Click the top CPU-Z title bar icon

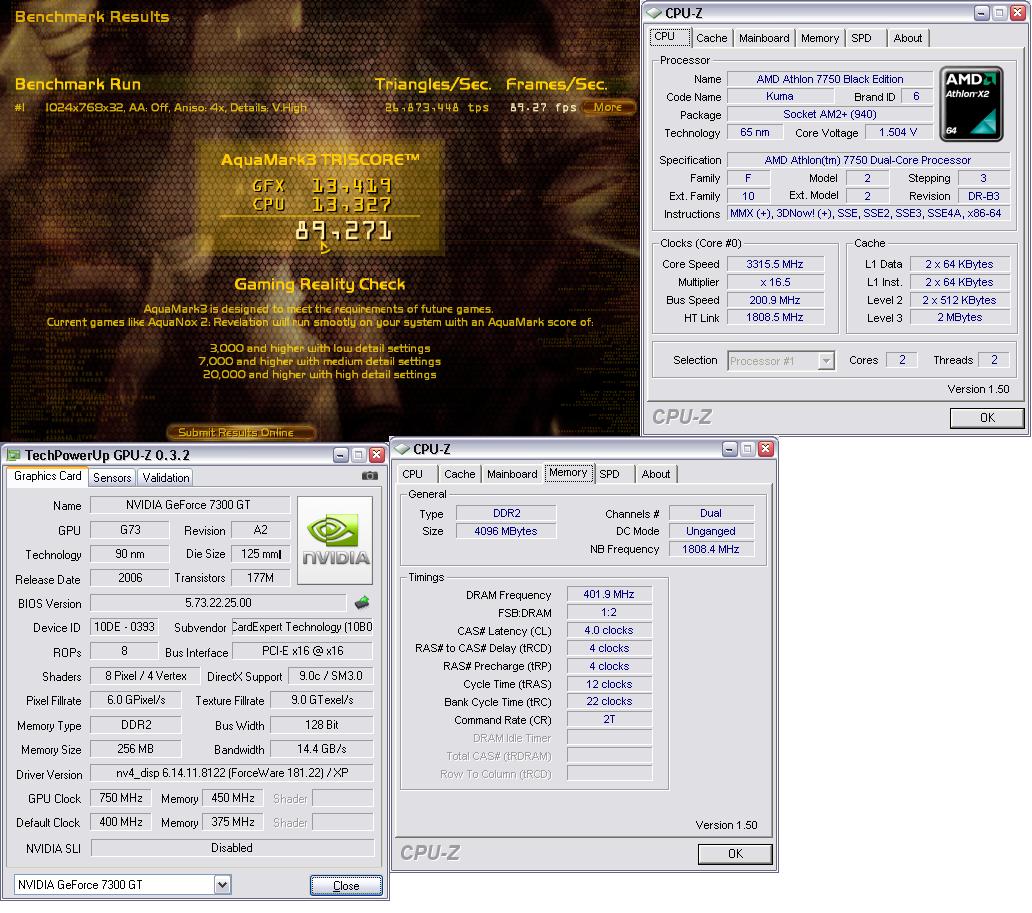pos(654,13)
